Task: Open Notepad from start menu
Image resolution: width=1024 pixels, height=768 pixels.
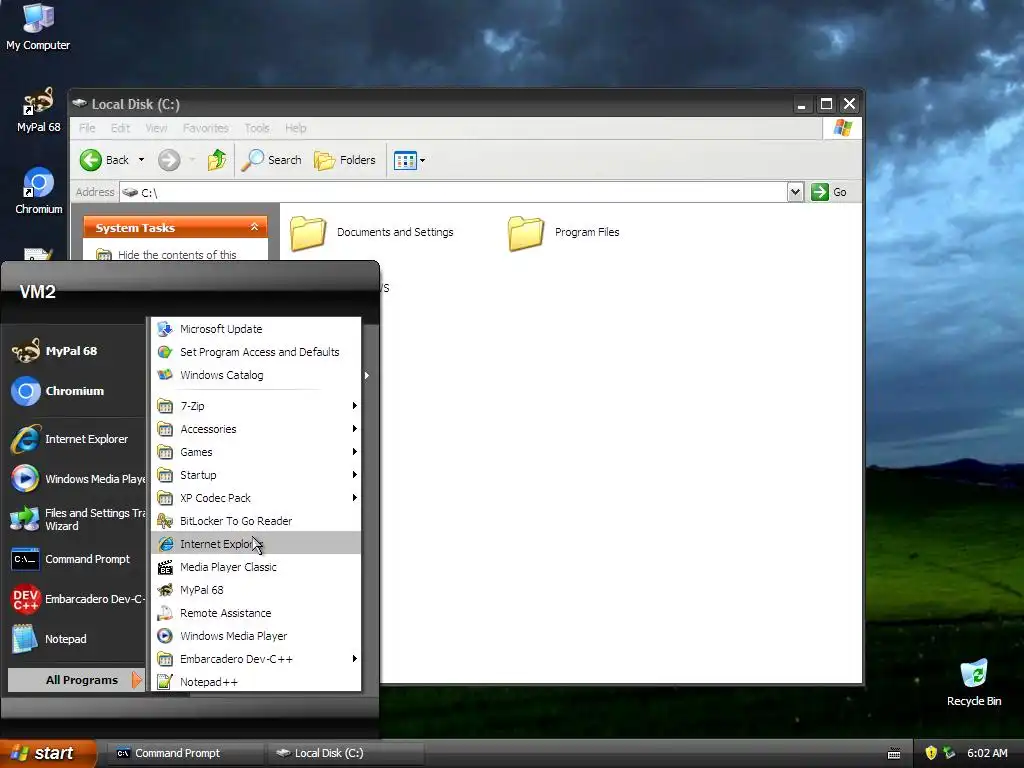Action: [75, 639]
